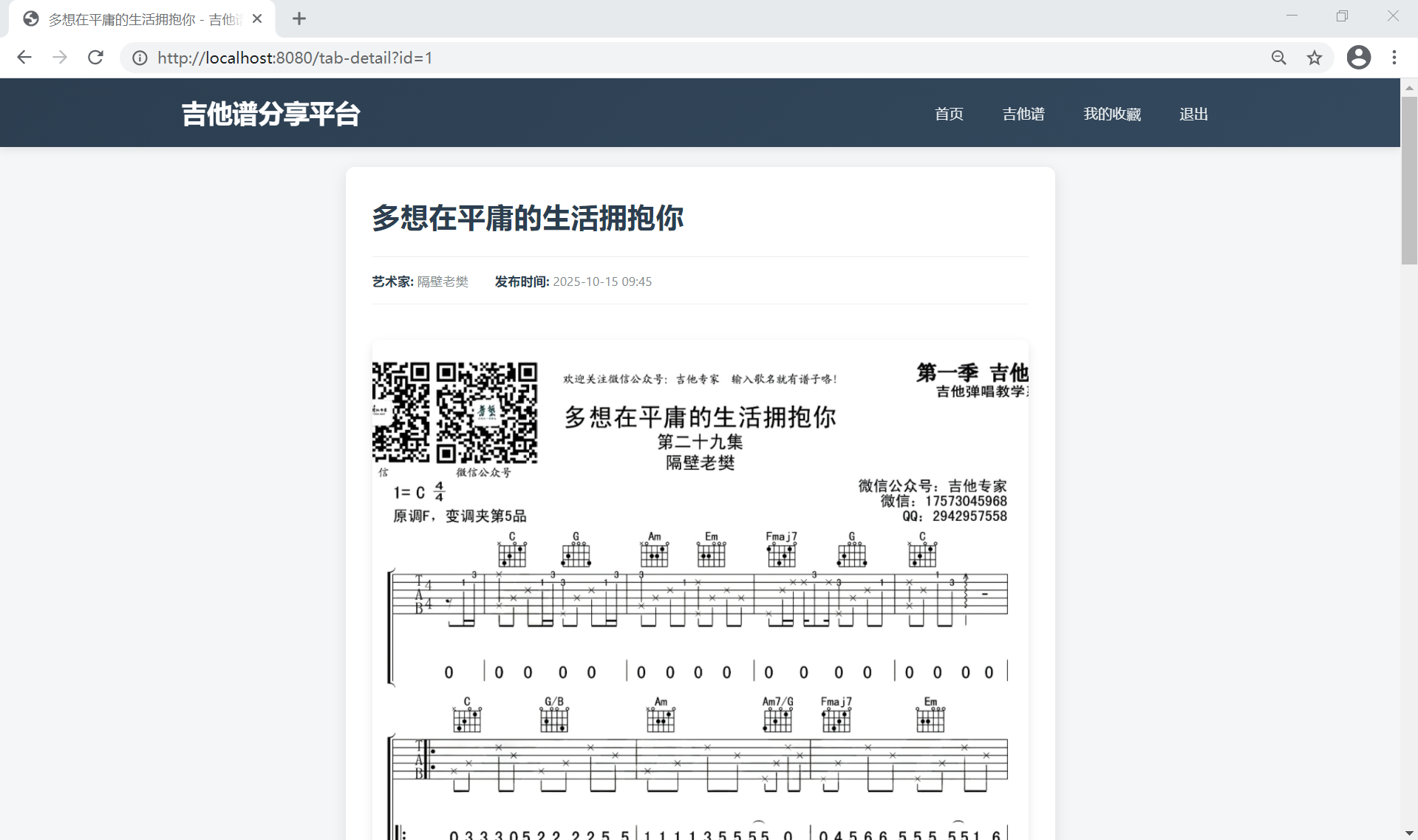Click the scrollbar down arrow

pos(1409,833)
